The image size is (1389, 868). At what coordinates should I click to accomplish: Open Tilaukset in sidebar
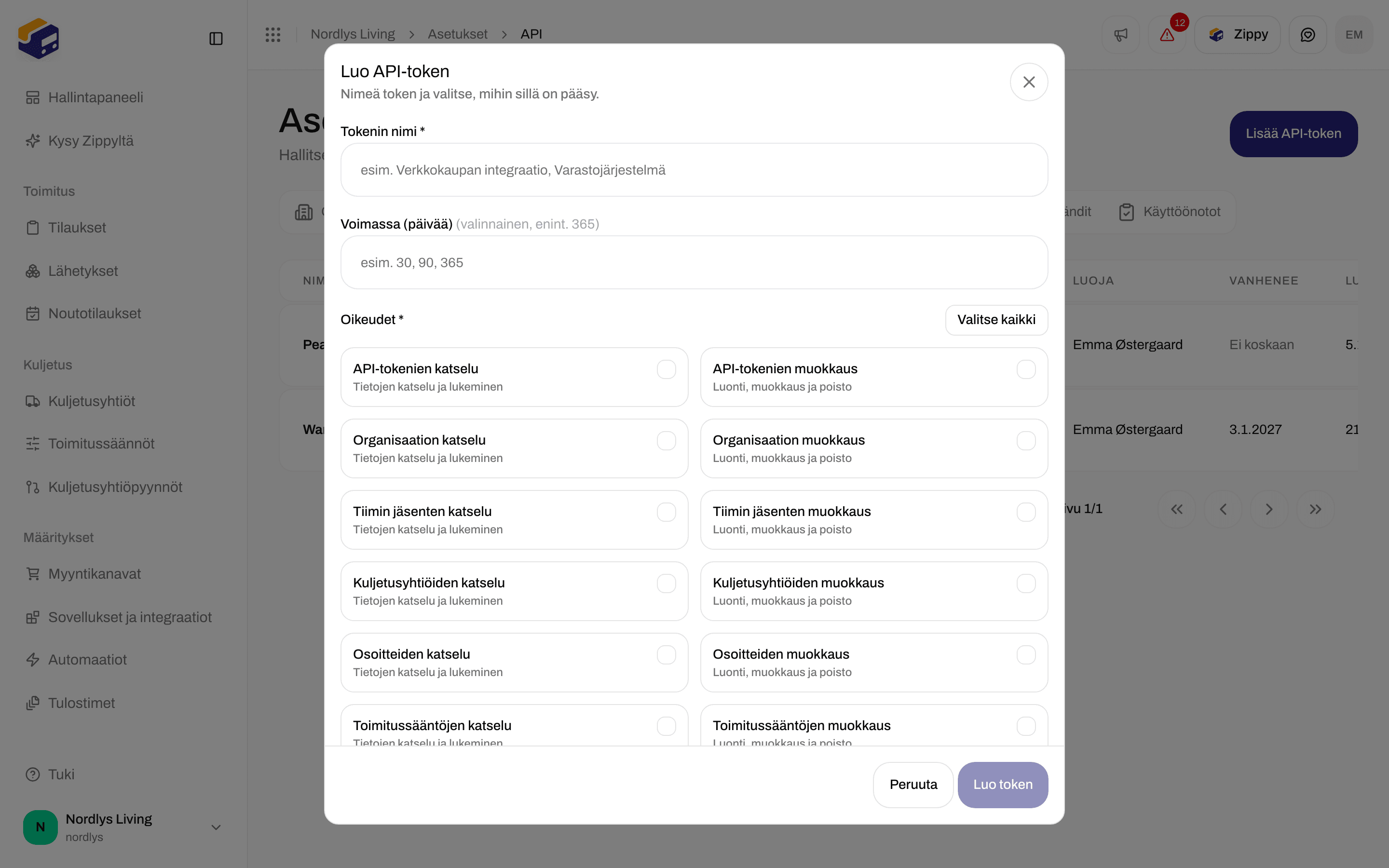66,228
